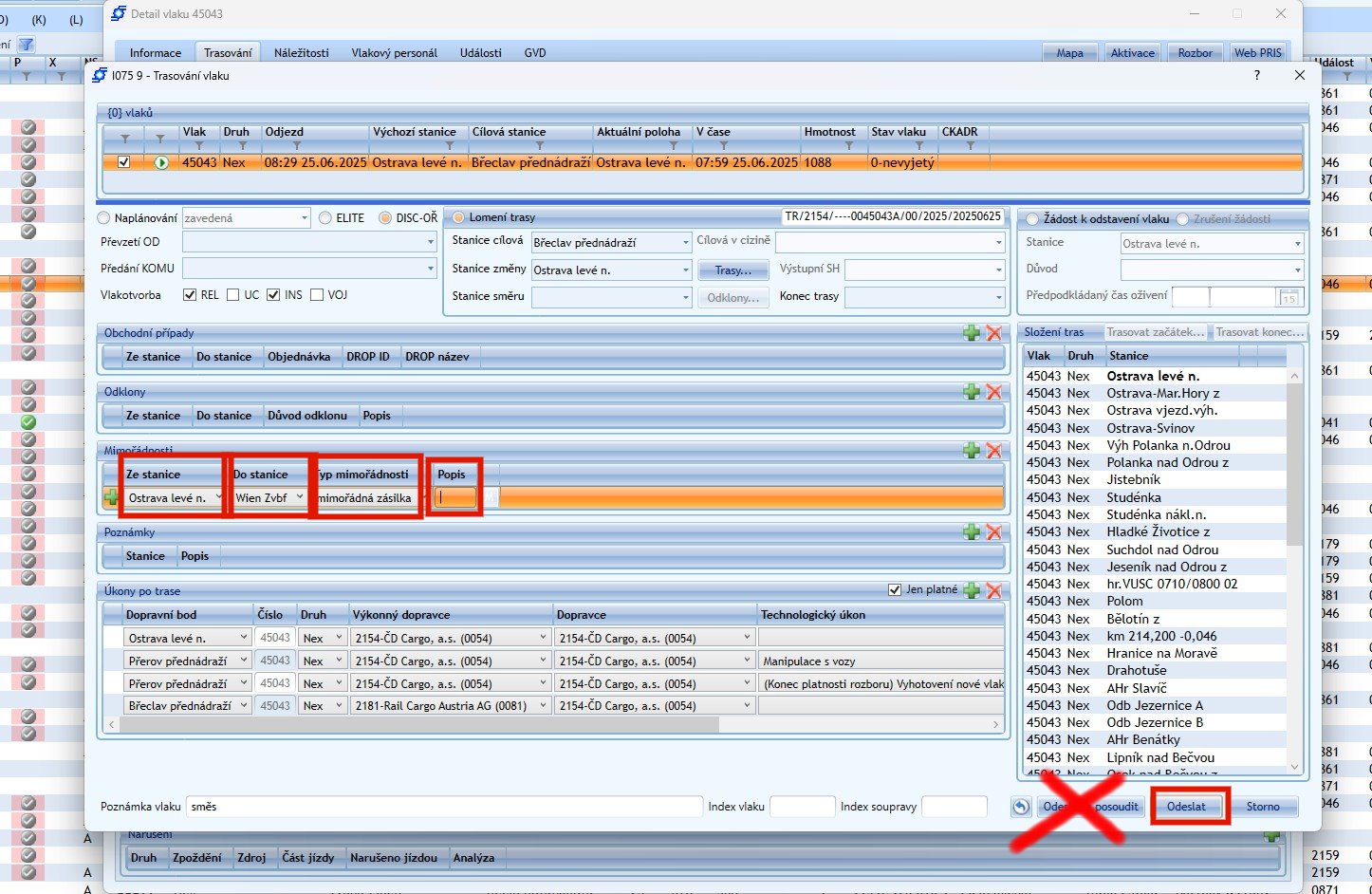Add new row with Mimořádnosti green plus
The image size is (1372, 894).
point(971,451)
